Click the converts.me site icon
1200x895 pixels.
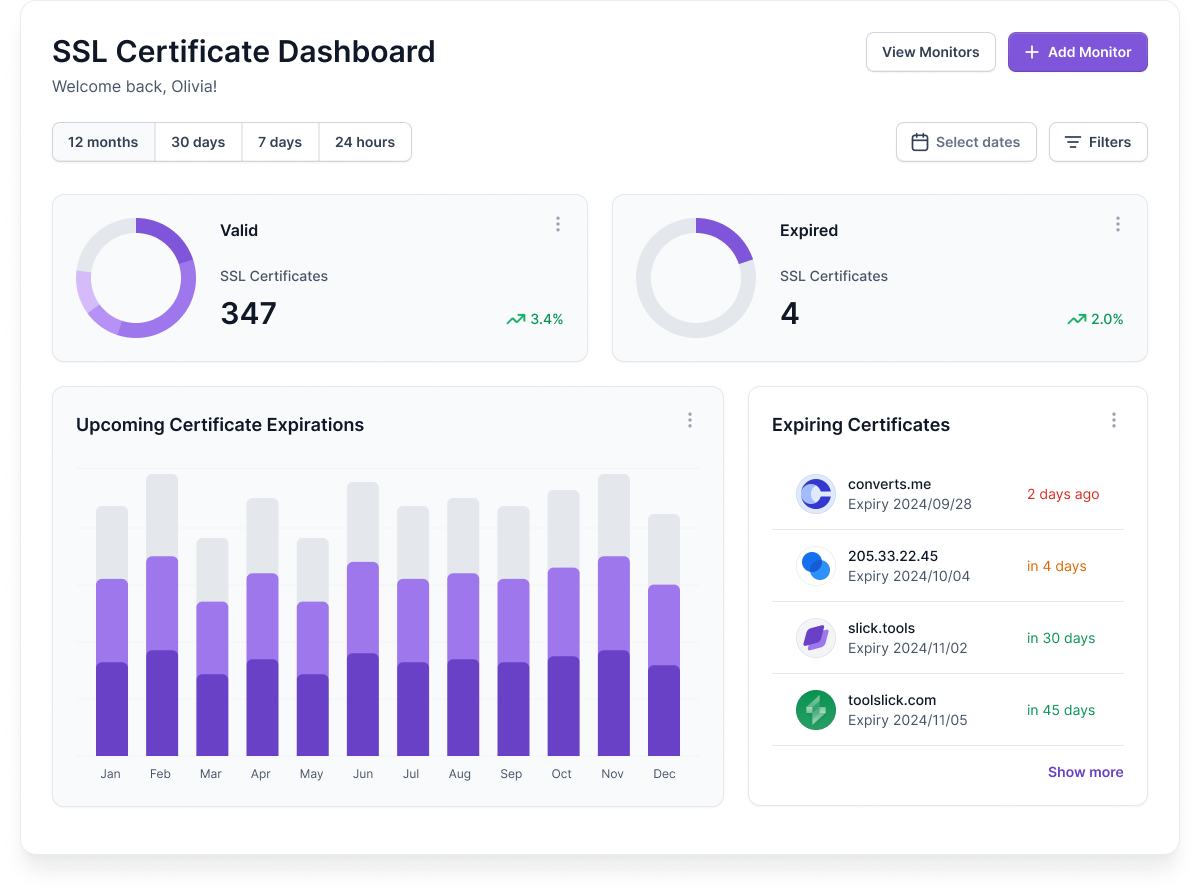pos(816,494)
